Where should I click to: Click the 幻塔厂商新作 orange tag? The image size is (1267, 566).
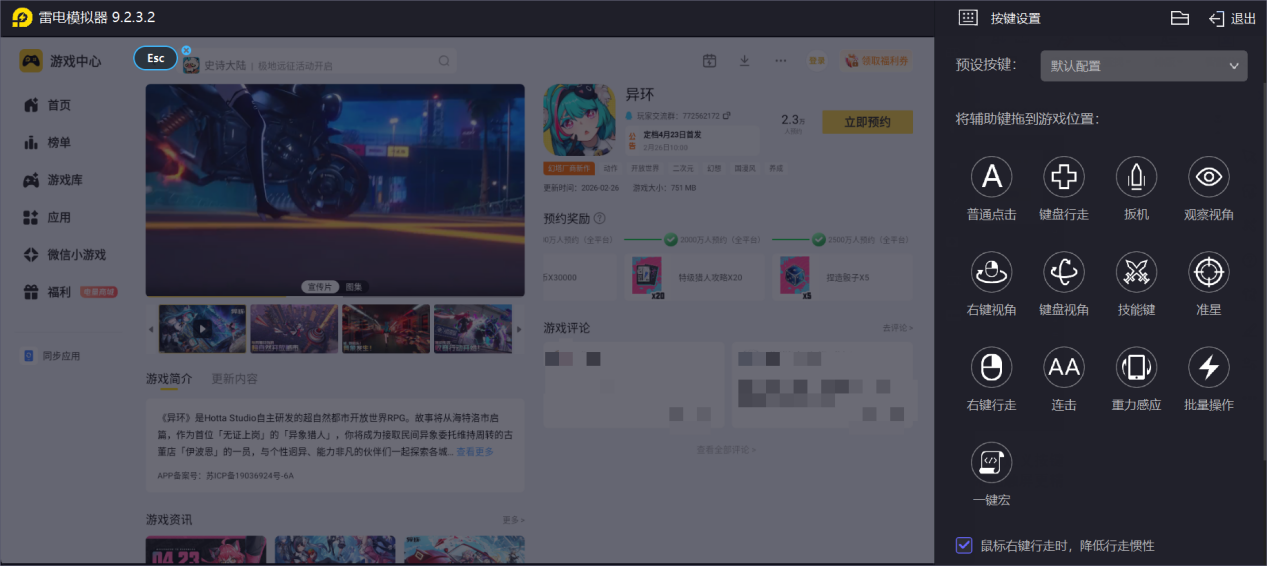569,168
